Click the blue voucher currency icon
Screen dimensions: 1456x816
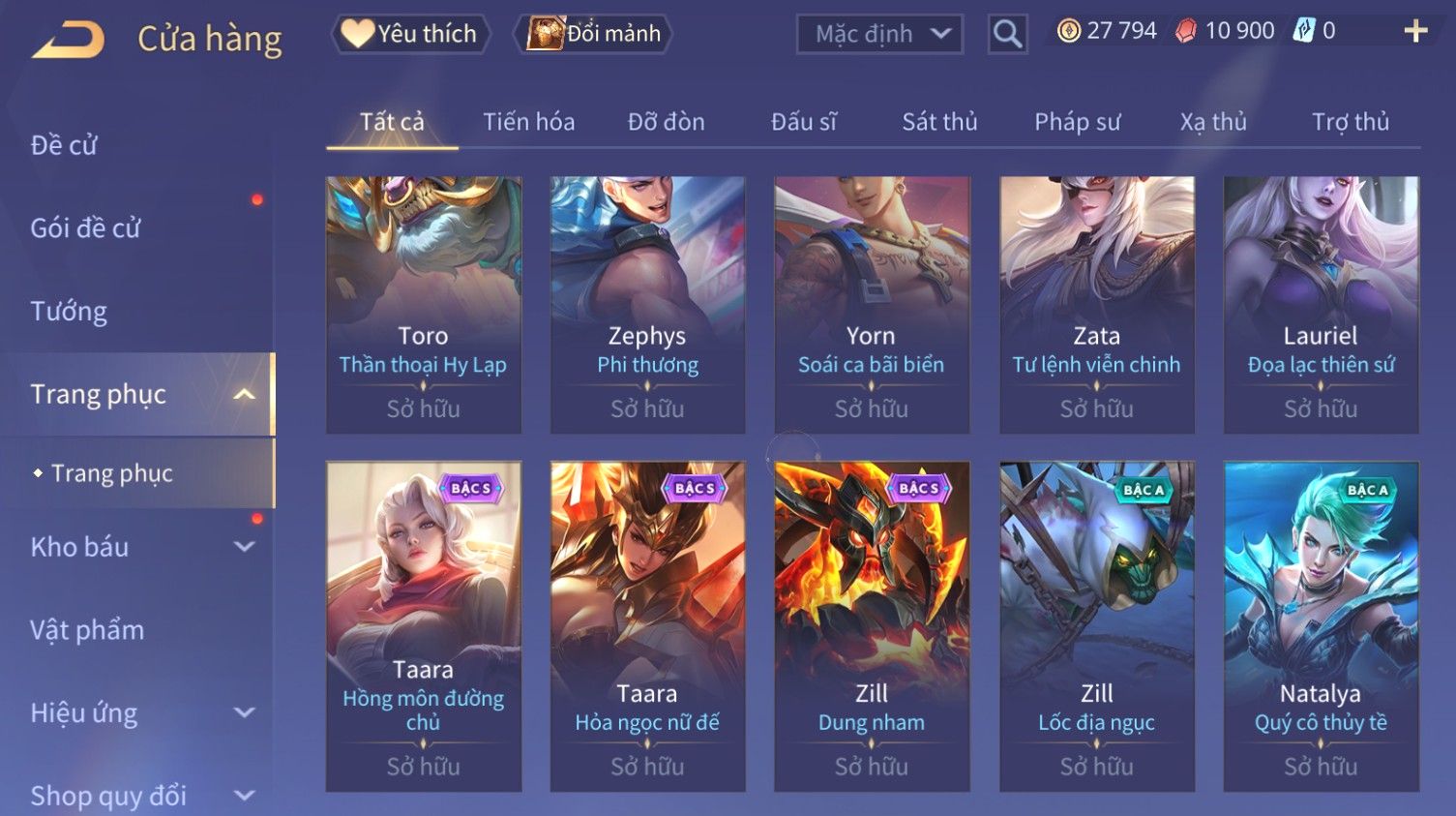(x=1304, y=31)
